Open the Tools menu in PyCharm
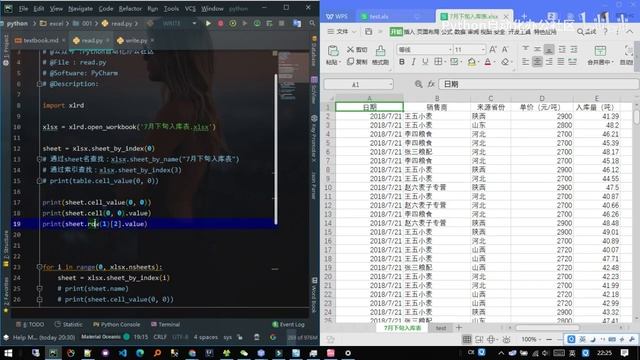Screen dimensions: 640x360 (171, 9)
